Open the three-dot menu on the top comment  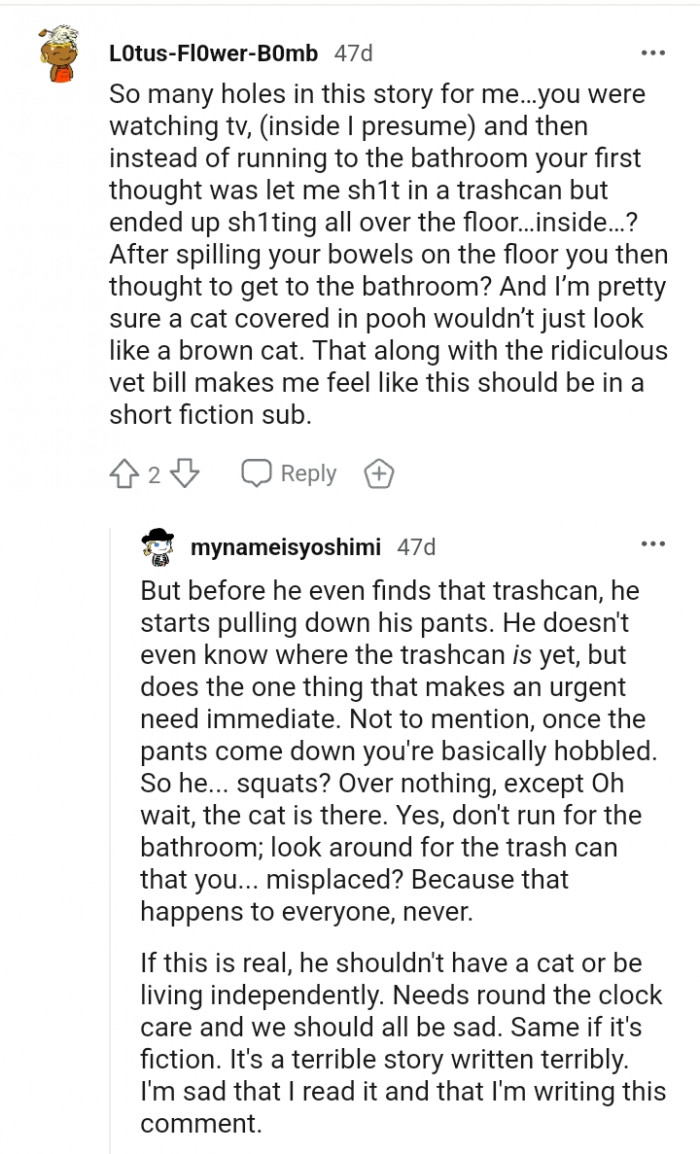tap(655, 53)
